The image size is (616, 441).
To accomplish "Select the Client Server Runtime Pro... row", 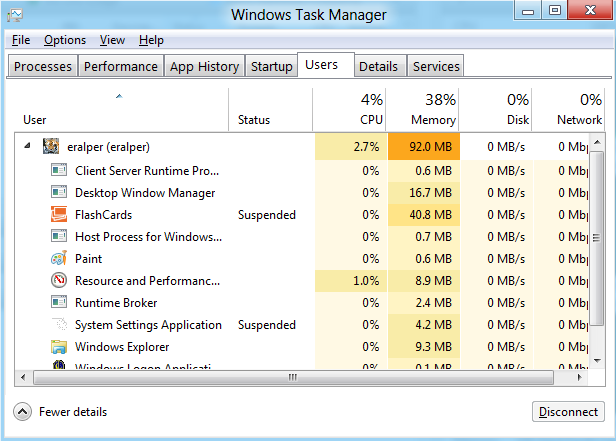I will [302, 170].
